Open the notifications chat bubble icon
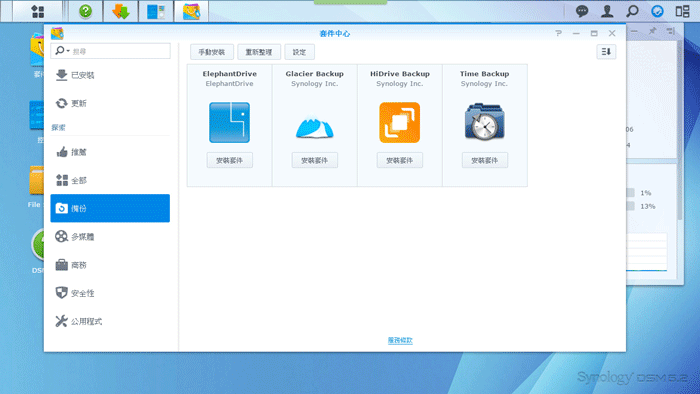 (x=582, y=11)
